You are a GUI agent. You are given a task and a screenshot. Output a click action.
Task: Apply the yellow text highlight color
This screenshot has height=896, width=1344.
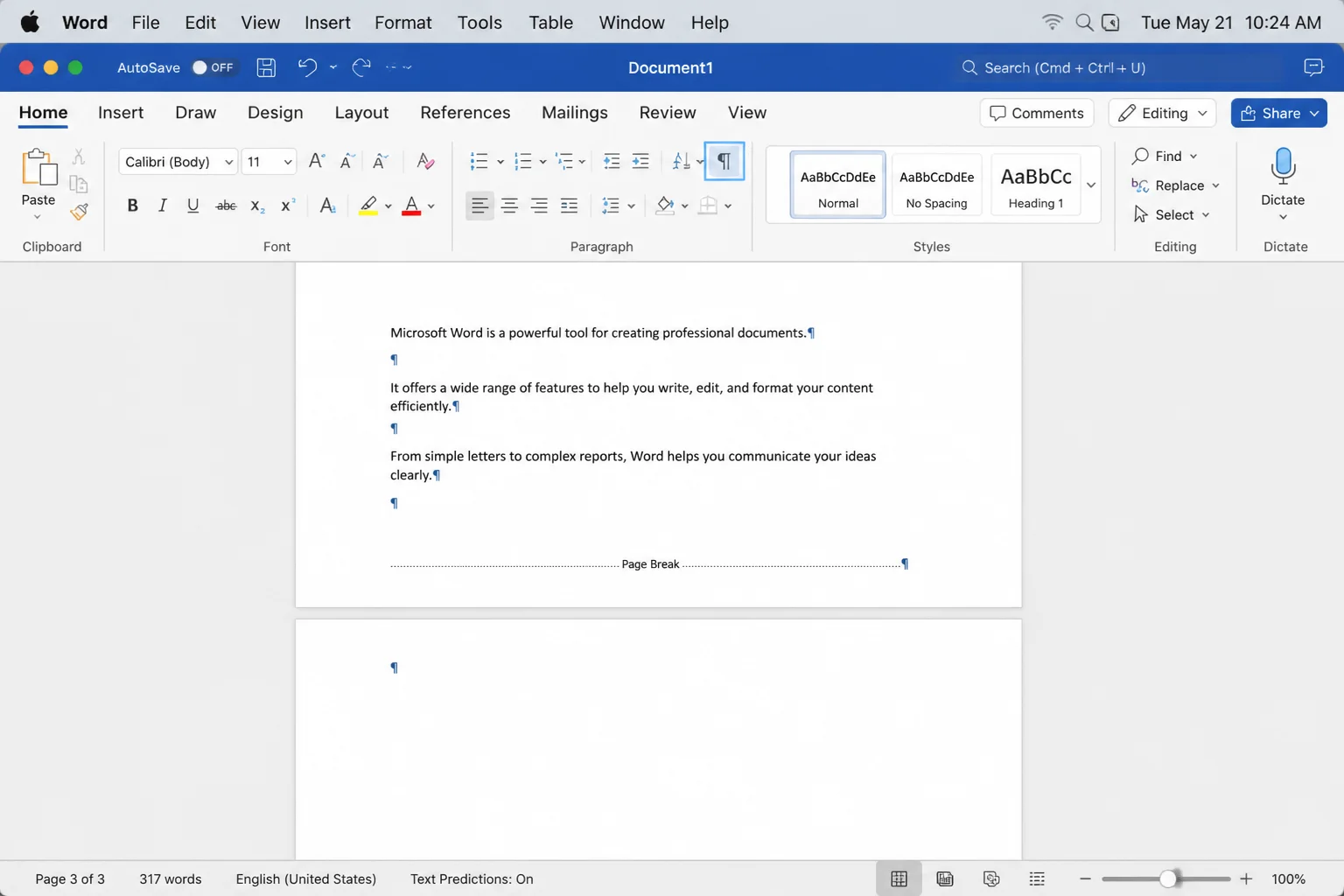(x=368, y=206)
